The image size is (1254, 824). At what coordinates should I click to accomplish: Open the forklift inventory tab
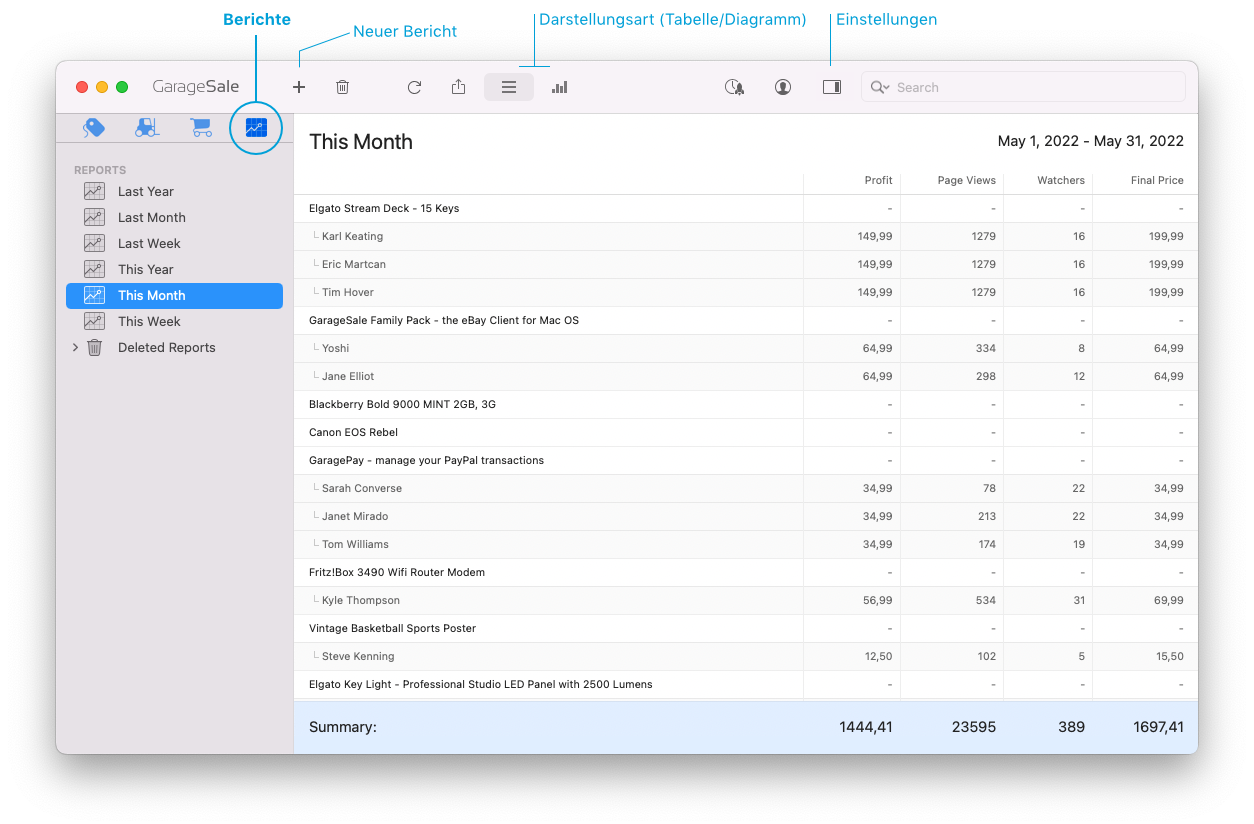(x=147, y=128)
